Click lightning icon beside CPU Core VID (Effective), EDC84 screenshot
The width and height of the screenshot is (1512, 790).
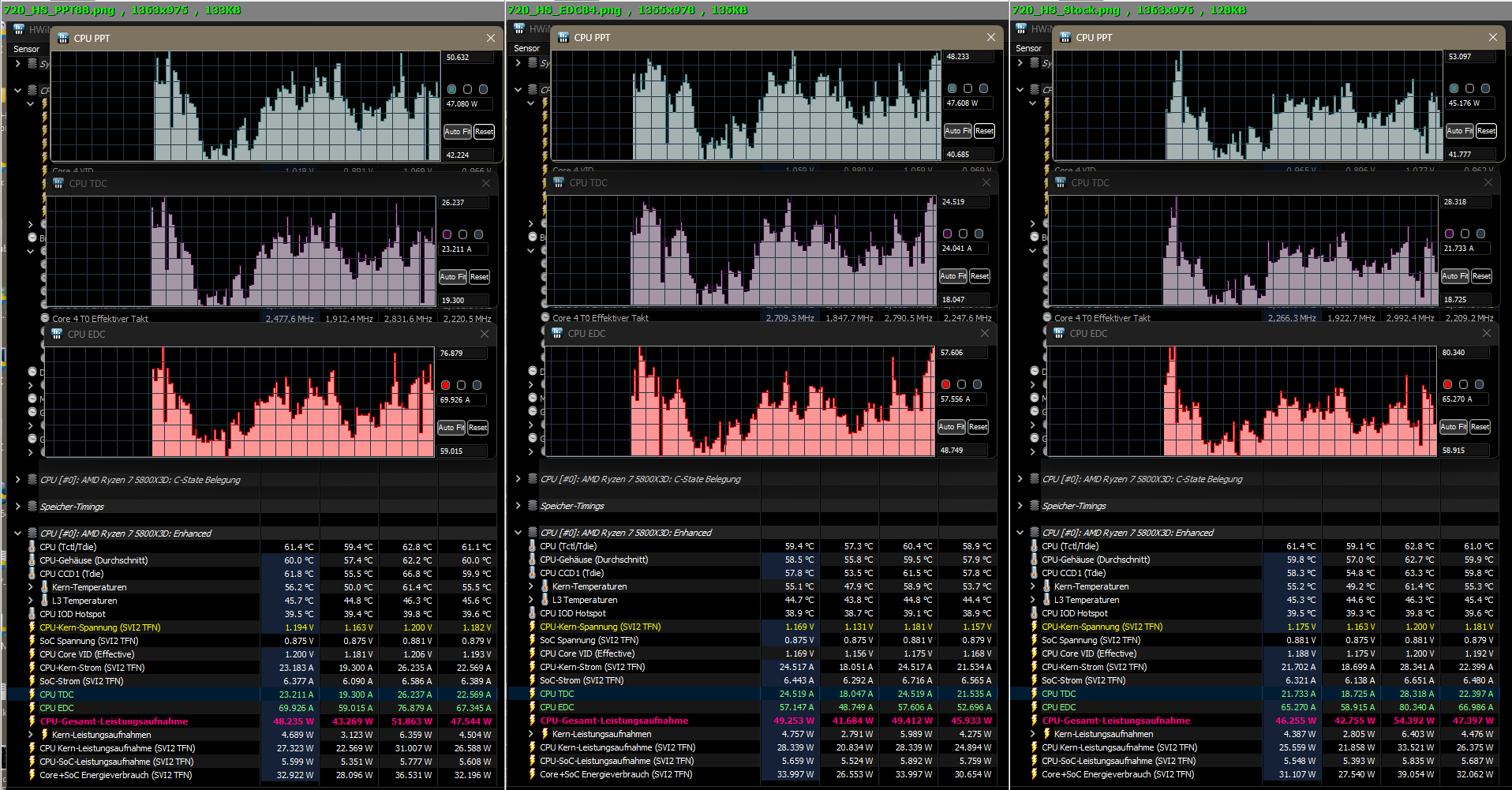[533, 653]
